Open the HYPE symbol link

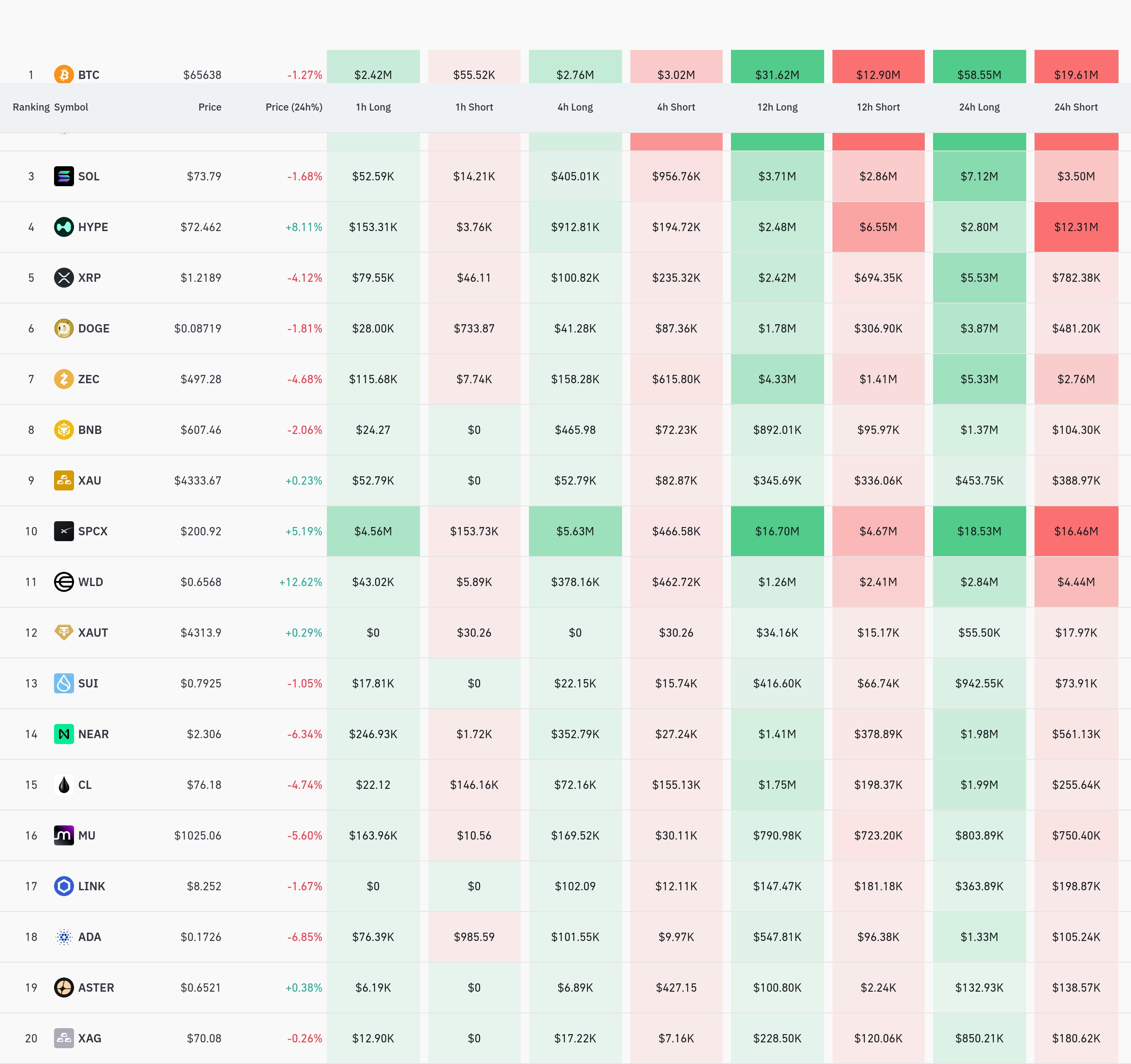coord(93,227)
